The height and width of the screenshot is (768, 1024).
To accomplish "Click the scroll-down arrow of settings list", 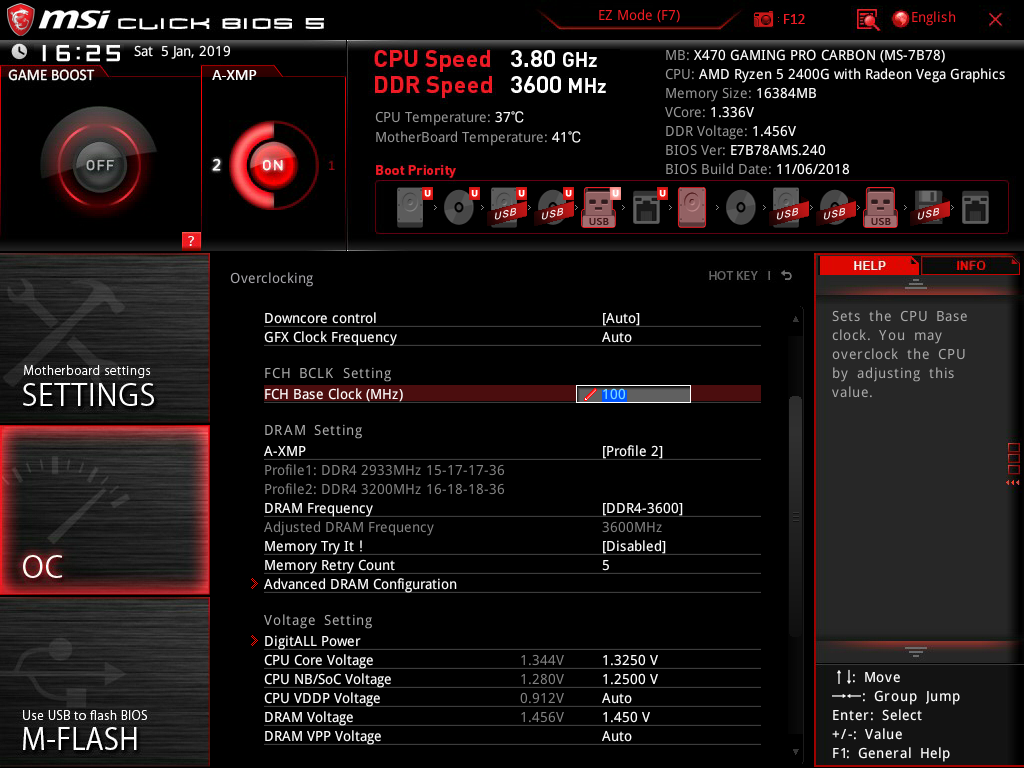I will 795,752.
